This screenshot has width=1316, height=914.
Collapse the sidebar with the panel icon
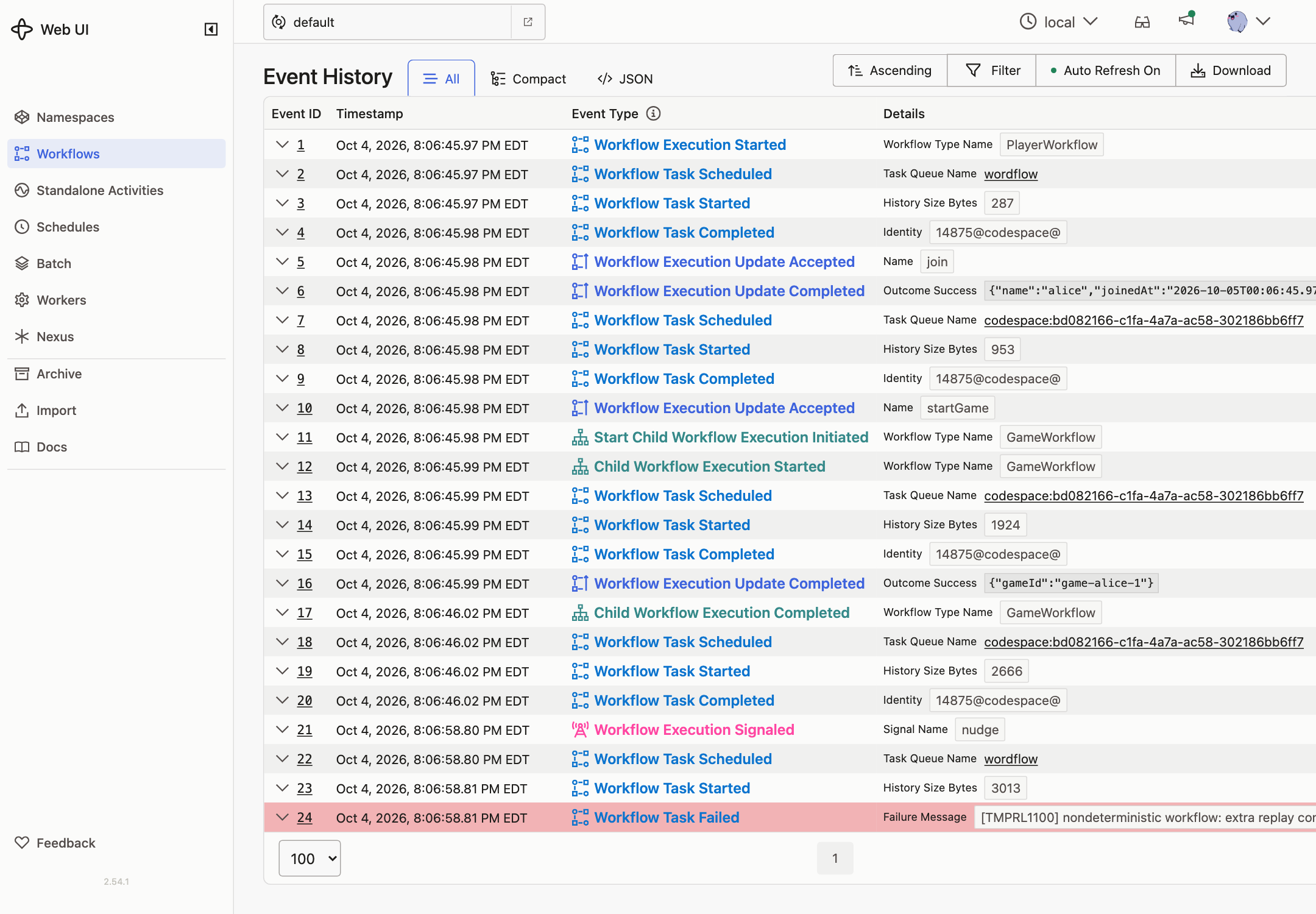pyautogui.click(x=211, y=29)
